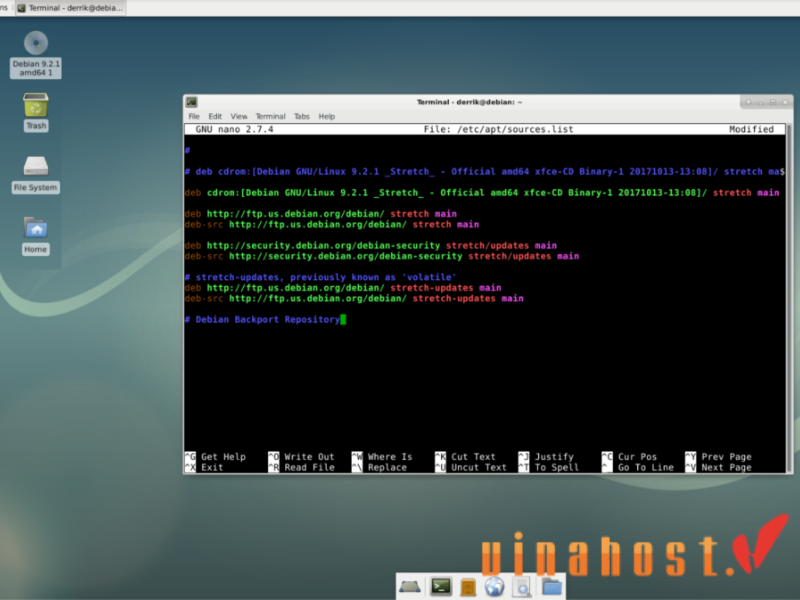Click the 'Get Help' nano shortcut
The height and width of the screenshot is (600, 800).
[x=215, y=457]
